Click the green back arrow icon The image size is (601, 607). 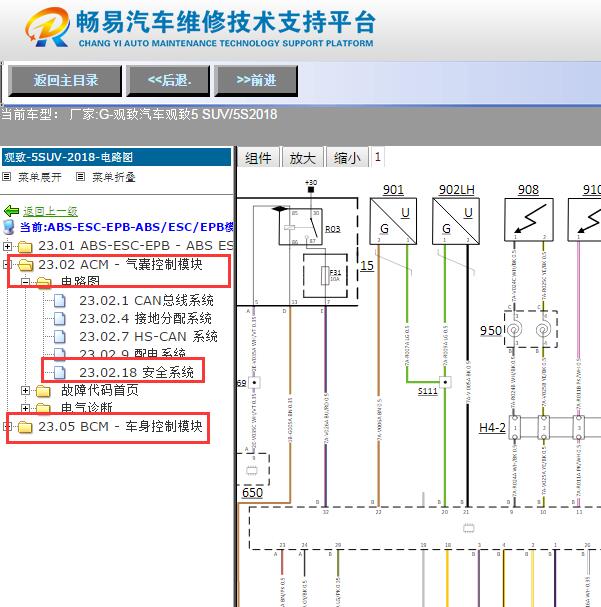(11, 211)
